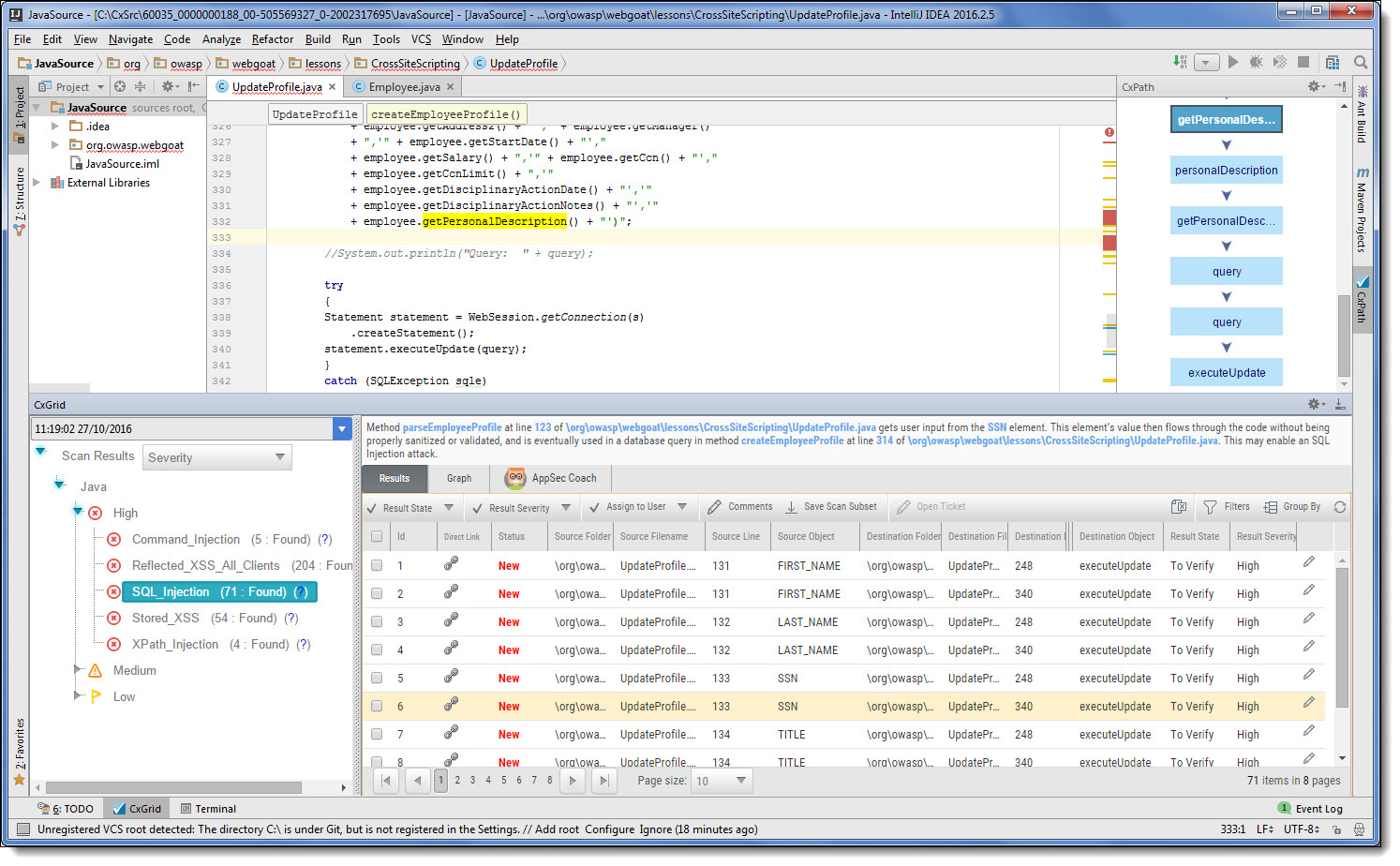Open direct link icon for result 4
This screenshot has height=866, width=1400.
pyautogui.click(x=451, y=648)
